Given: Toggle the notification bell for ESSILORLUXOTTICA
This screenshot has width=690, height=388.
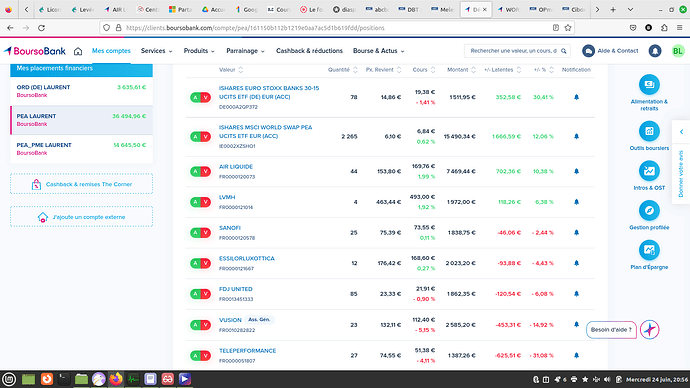Looking at the screenshot, I should (x=576, y=263).
